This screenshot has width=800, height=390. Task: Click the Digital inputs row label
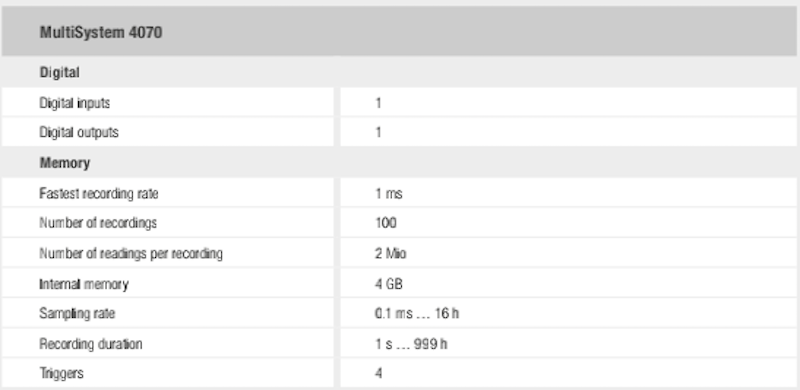pos(74,103)
